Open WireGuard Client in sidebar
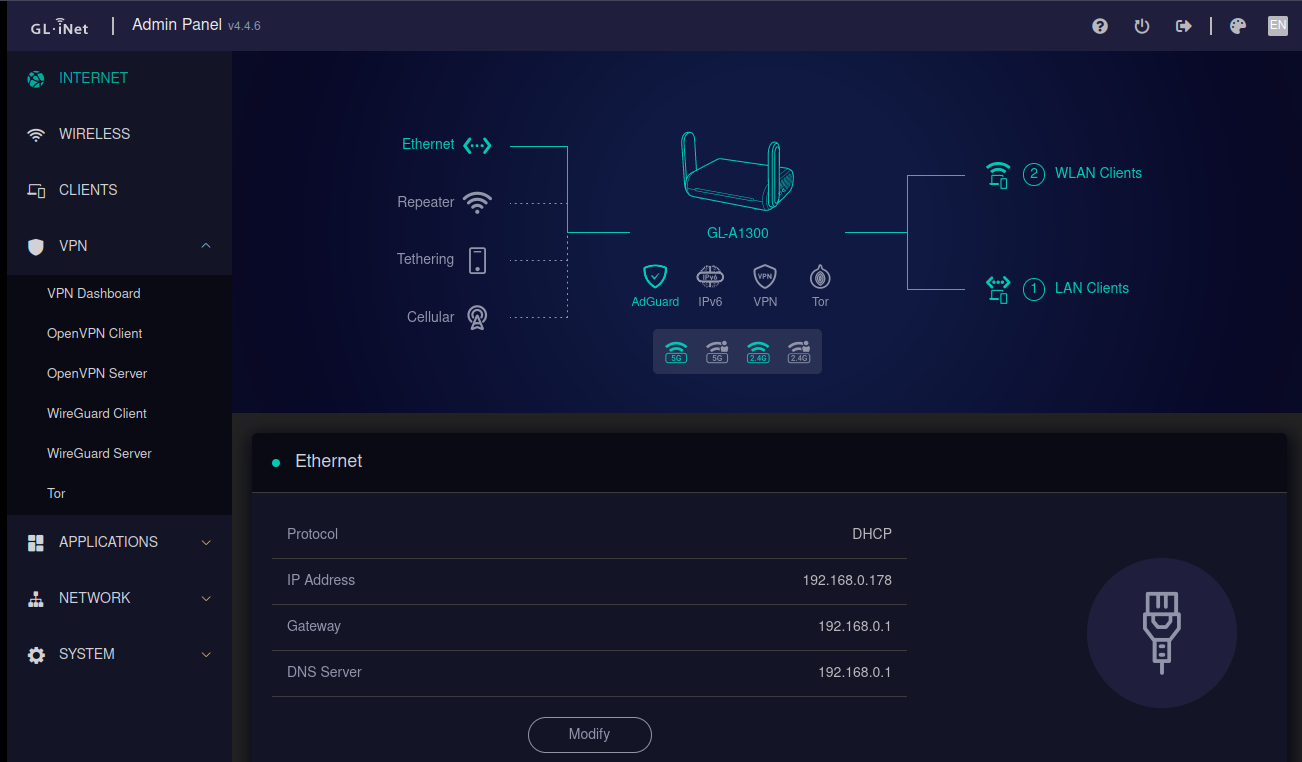This screenshot has width=1302, height=762. click(97, 413)
